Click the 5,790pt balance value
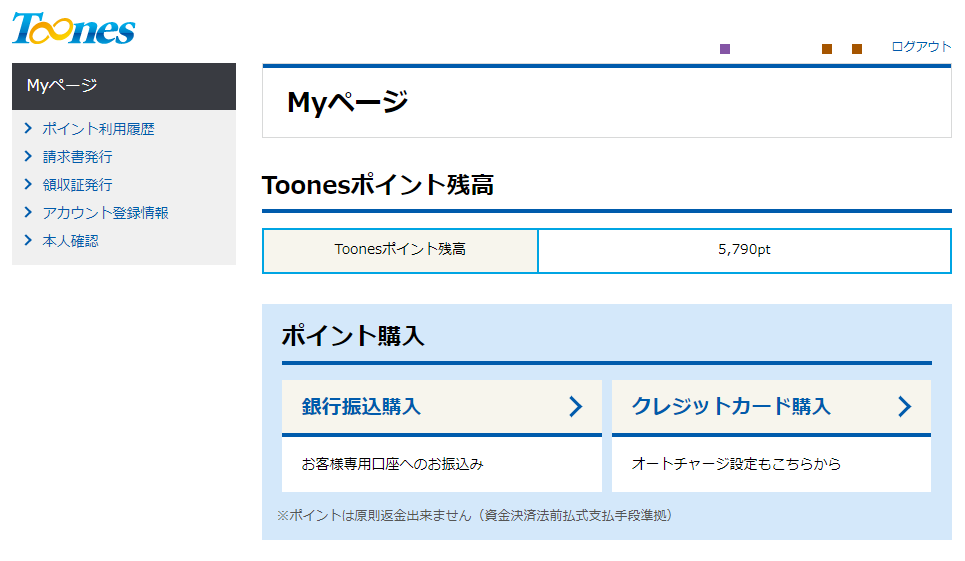Screen dimensions: 965x561 (744, 250)
